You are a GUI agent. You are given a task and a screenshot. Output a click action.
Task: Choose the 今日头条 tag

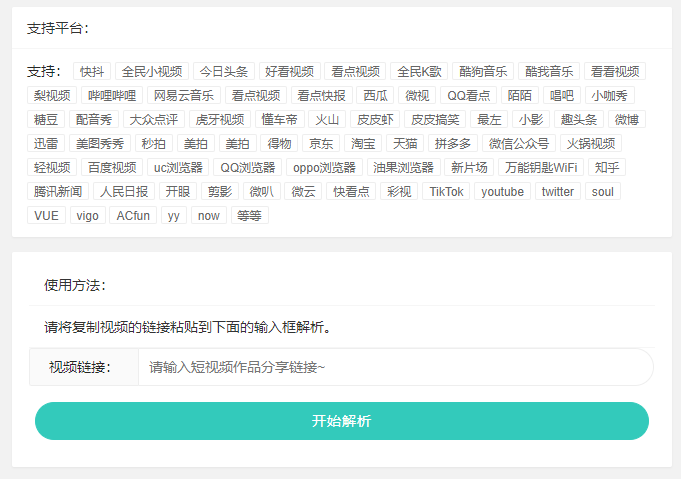pos(224,71)
